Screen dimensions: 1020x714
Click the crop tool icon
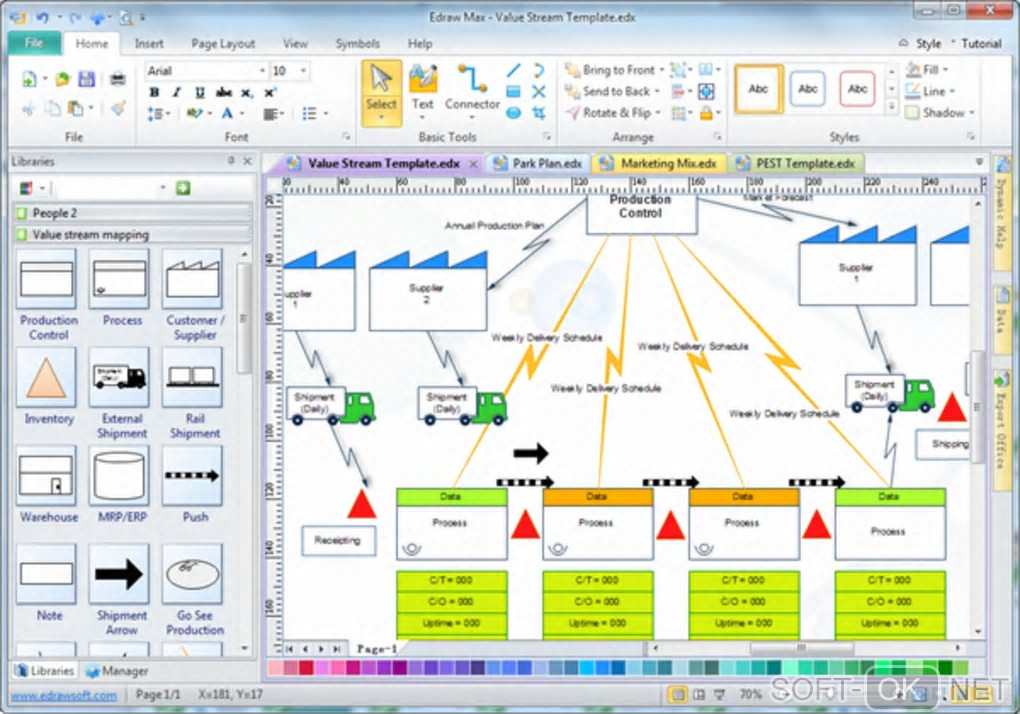pos(539,113)
